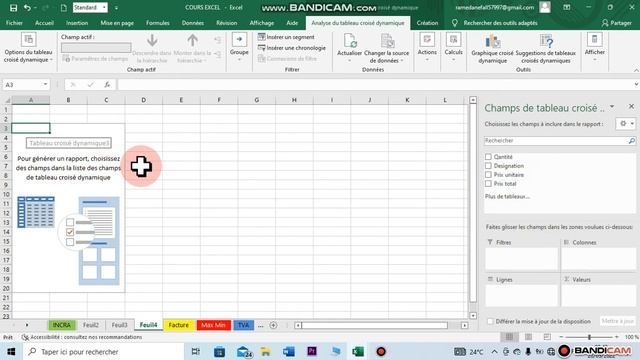Click the Actualiser refresh icon
Screen dimensions: 640x360
click(x=350, y=41)
